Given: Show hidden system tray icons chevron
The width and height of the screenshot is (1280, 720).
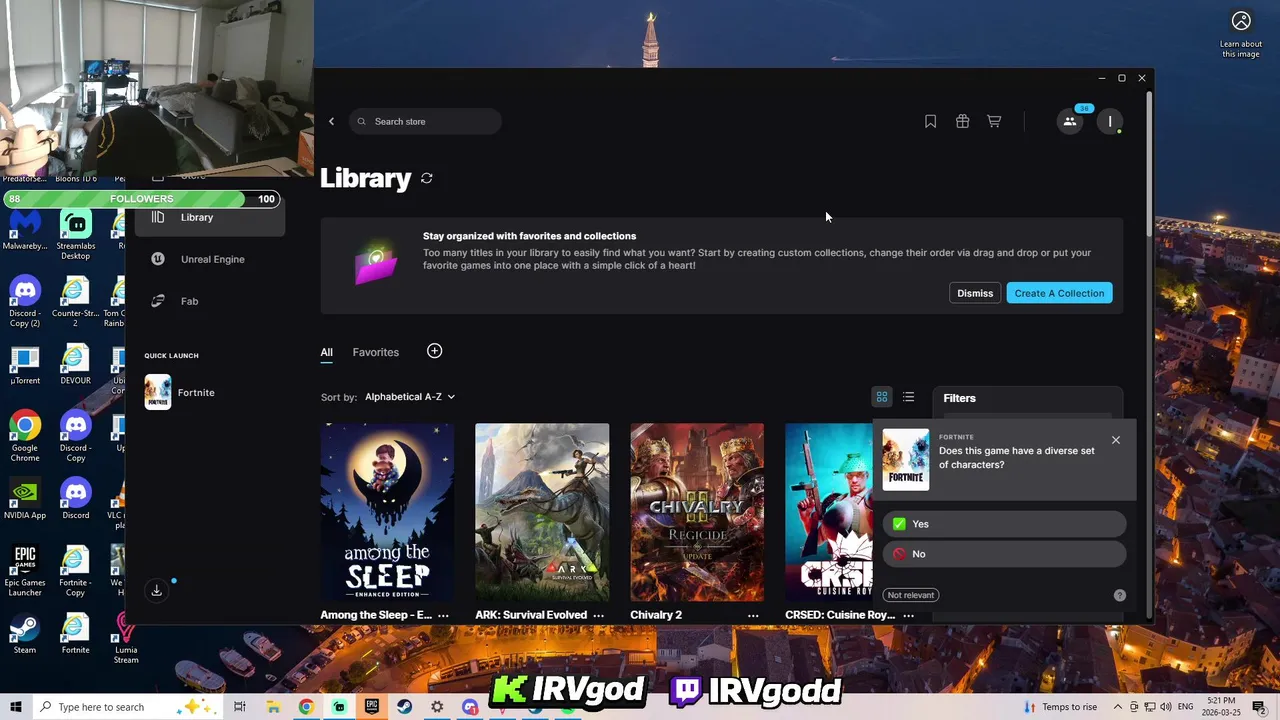Looking at the screenshot, I should 1118,707.
